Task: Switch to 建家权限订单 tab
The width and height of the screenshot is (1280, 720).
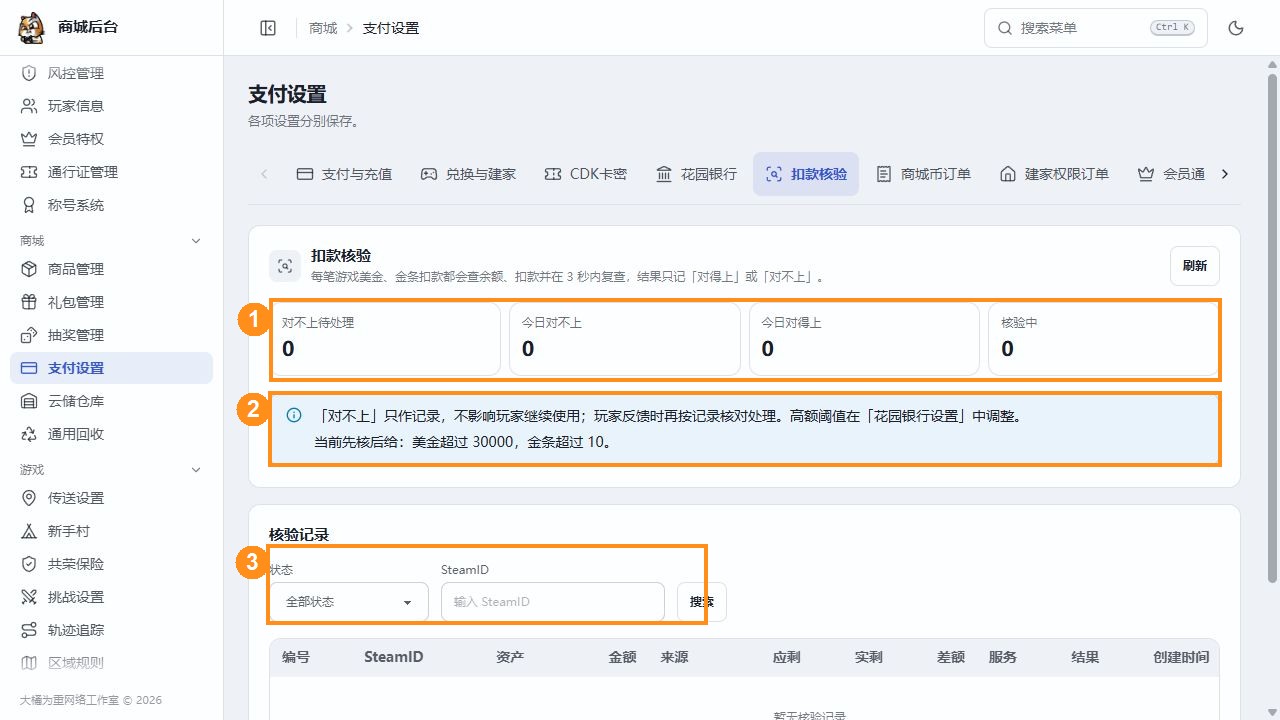Action: [x=1054, y=174]
